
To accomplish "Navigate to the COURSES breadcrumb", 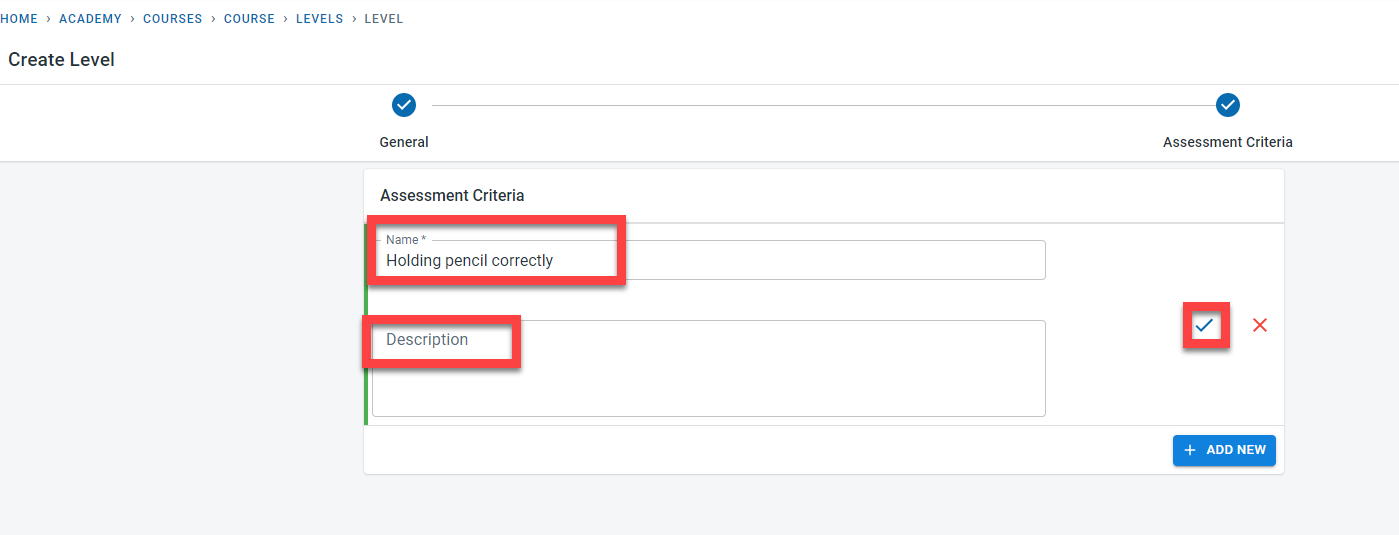I will click(x=172, y=19).
